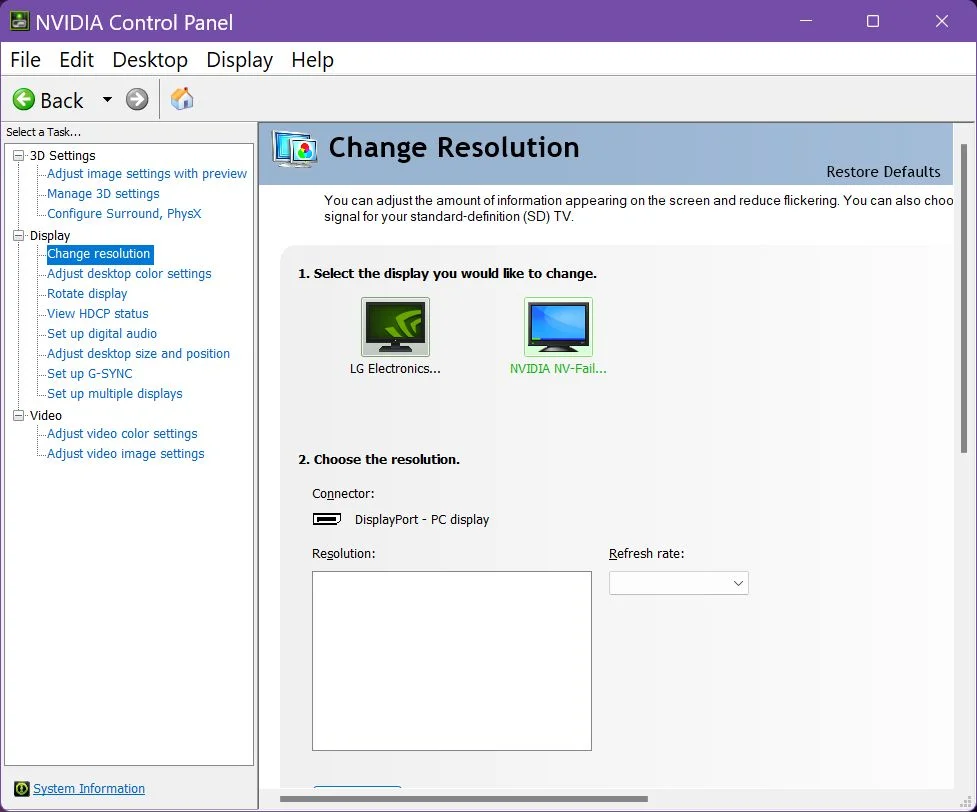Open the System Information link
This screenshot has width=977, height=812.
point(88,789)
